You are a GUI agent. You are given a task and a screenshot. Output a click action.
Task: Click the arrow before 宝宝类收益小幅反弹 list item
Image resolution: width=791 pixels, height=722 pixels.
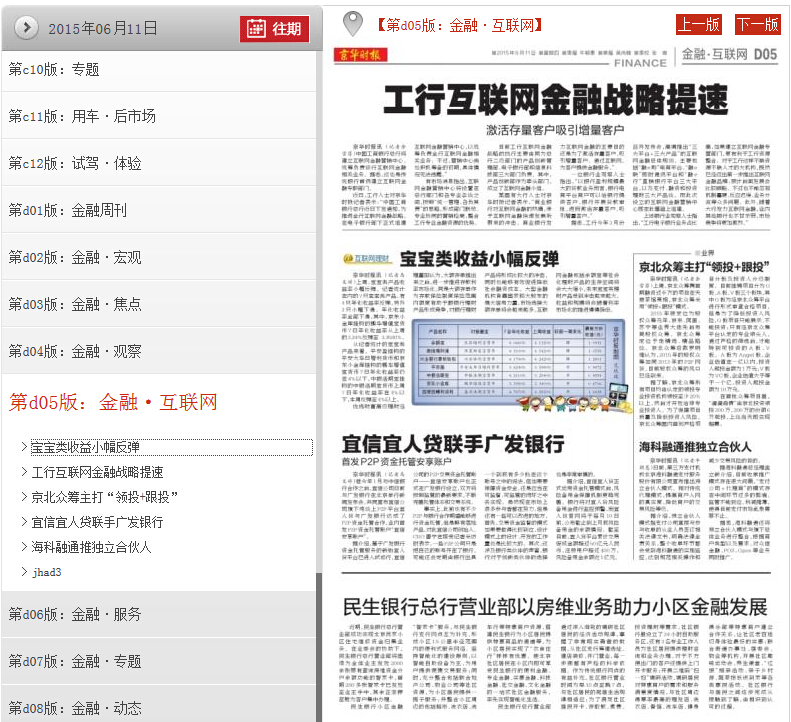point(24,447)
